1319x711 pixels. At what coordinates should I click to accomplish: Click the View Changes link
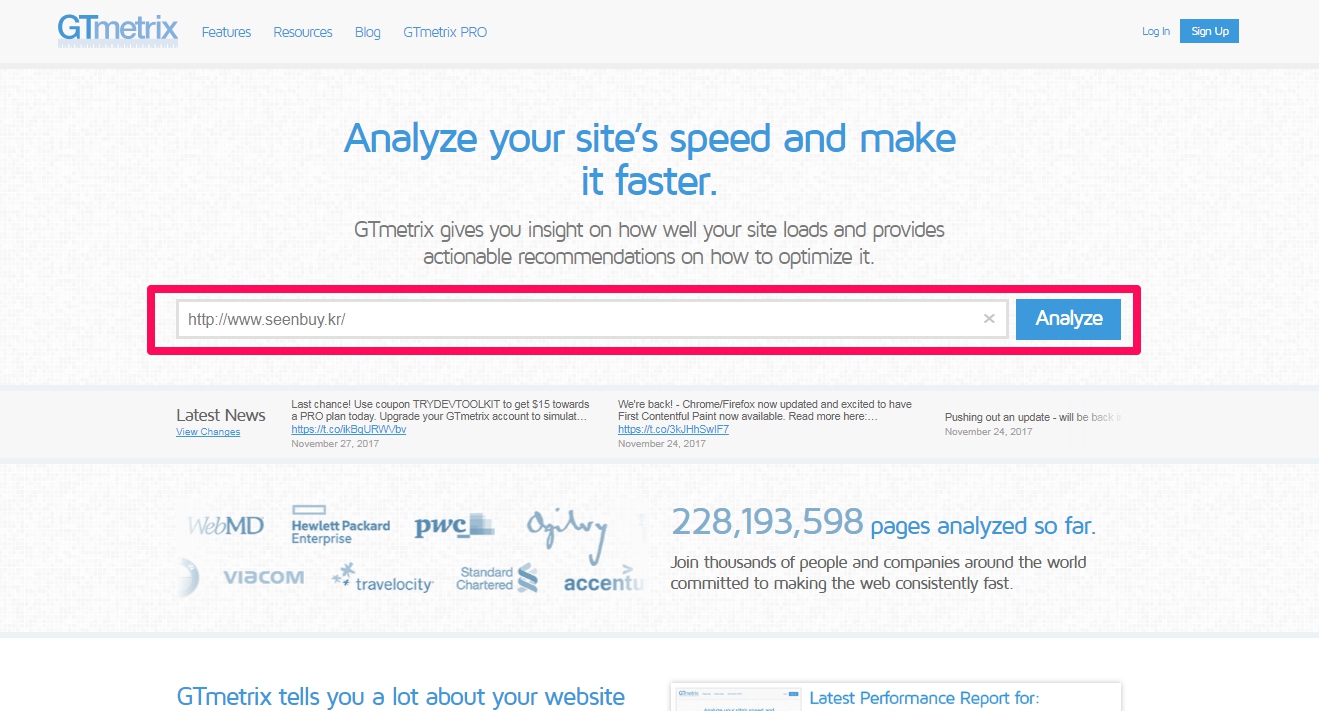point(208,432)
